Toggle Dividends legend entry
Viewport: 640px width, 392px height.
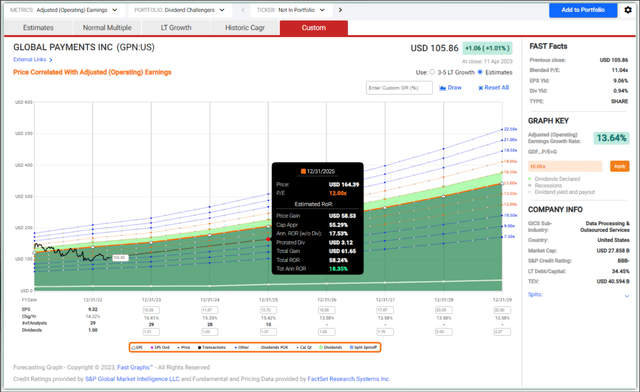point(331,347)
